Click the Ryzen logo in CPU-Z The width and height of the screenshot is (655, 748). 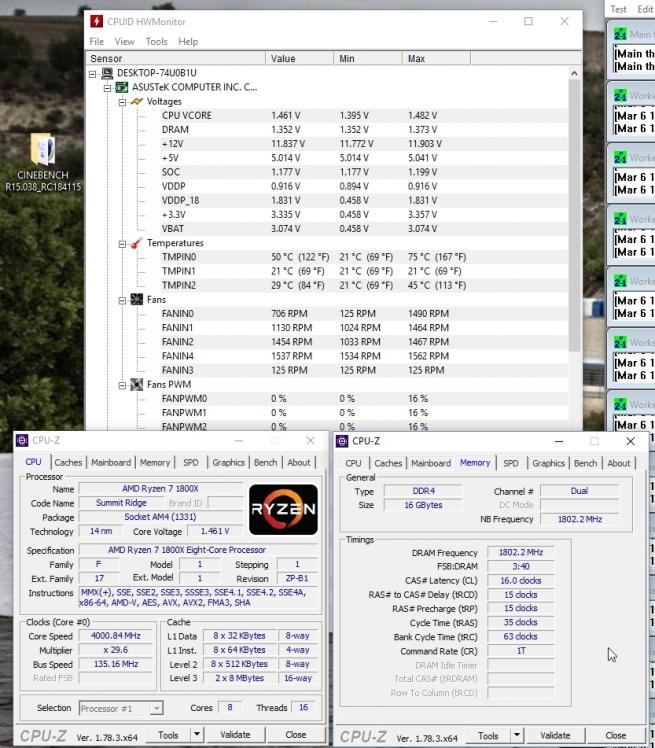click(x=283, y=509)
